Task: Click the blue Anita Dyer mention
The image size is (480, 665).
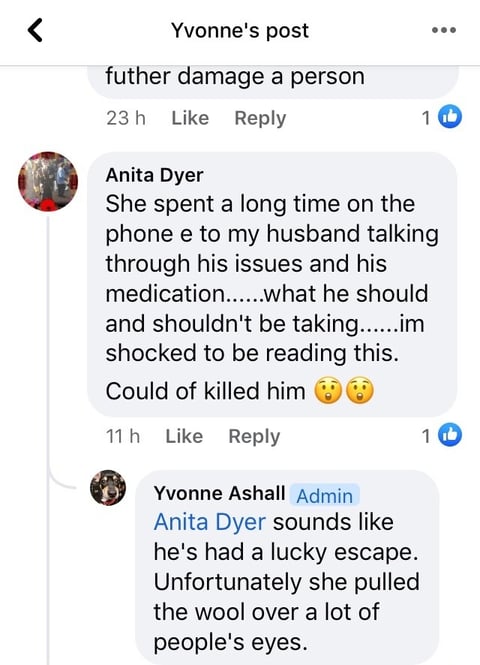Action: coord(210,522)
